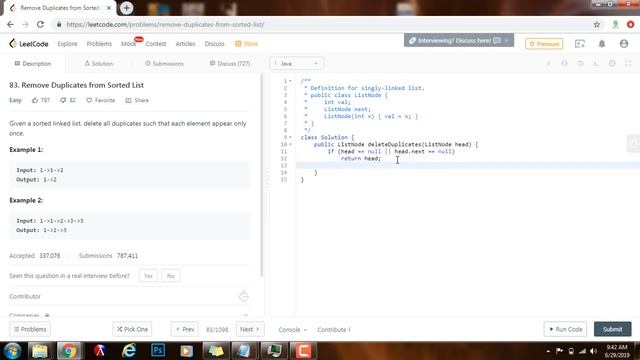Click the Pick One button
640x360 pixels.
click(132, 329)
